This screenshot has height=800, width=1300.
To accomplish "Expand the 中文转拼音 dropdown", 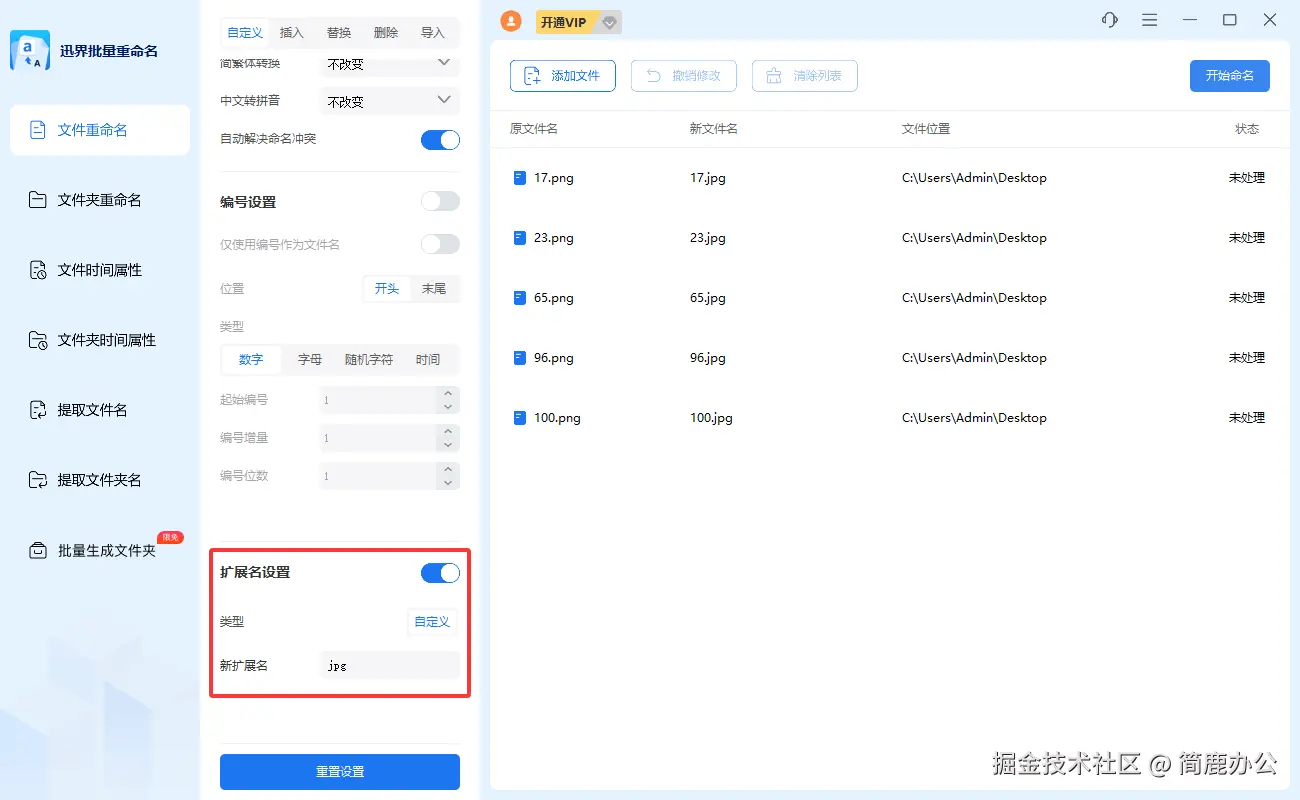I will [x=390, y=101].
